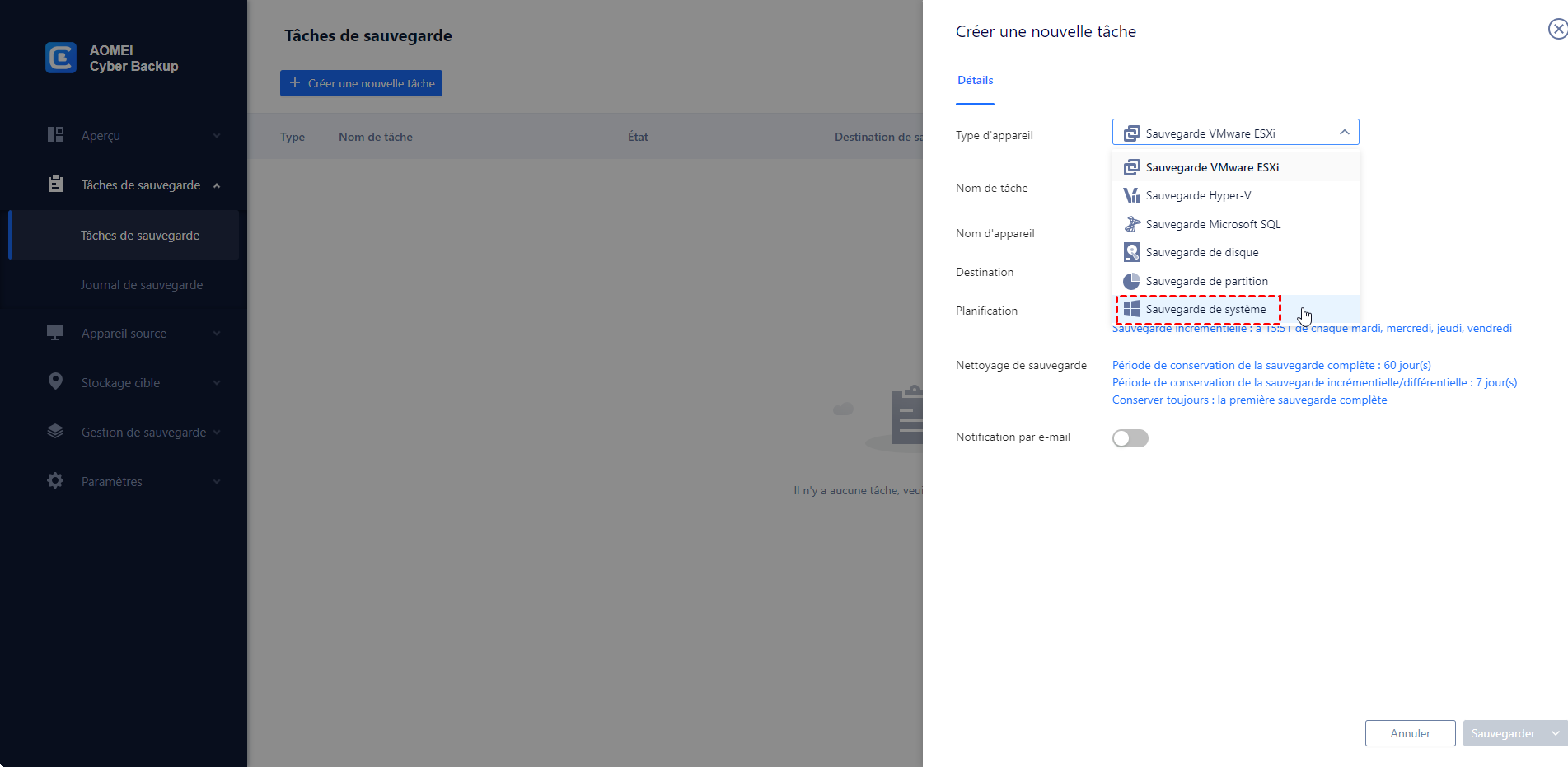Collapse the Tâches de sauvegarde sidebar section

[217, 185]
